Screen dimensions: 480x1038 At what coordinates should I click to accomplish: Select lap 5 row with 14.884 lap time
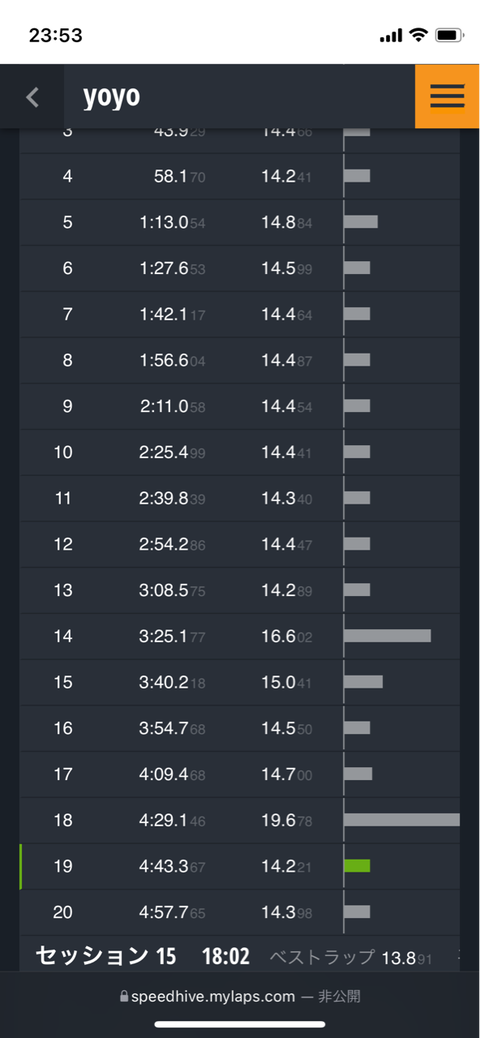point(240,222)
